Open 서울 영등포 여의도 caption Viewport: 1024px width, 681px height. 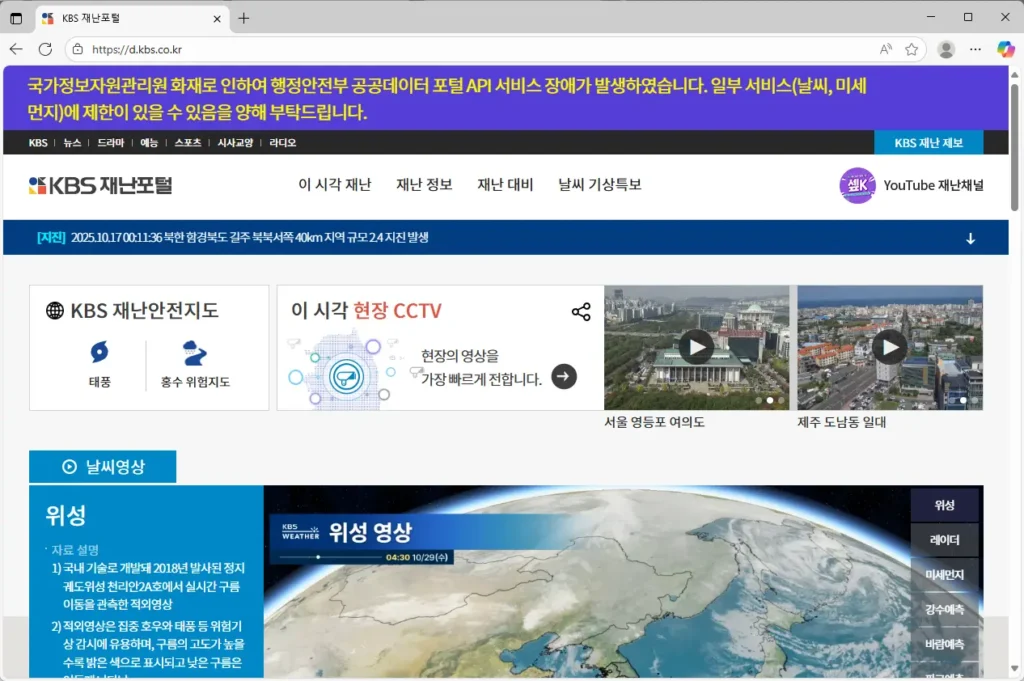(654, 422)
